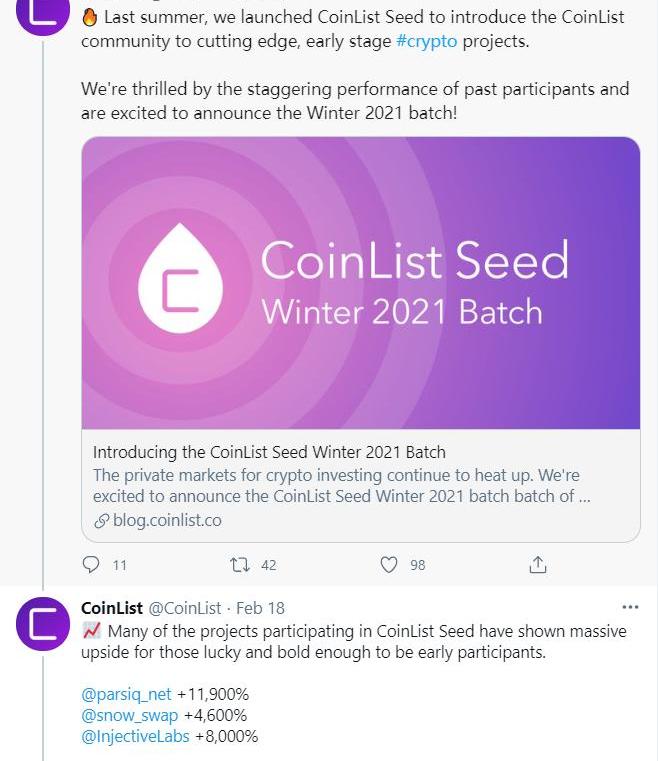Click the 42 retweets count

click(268, 565)
